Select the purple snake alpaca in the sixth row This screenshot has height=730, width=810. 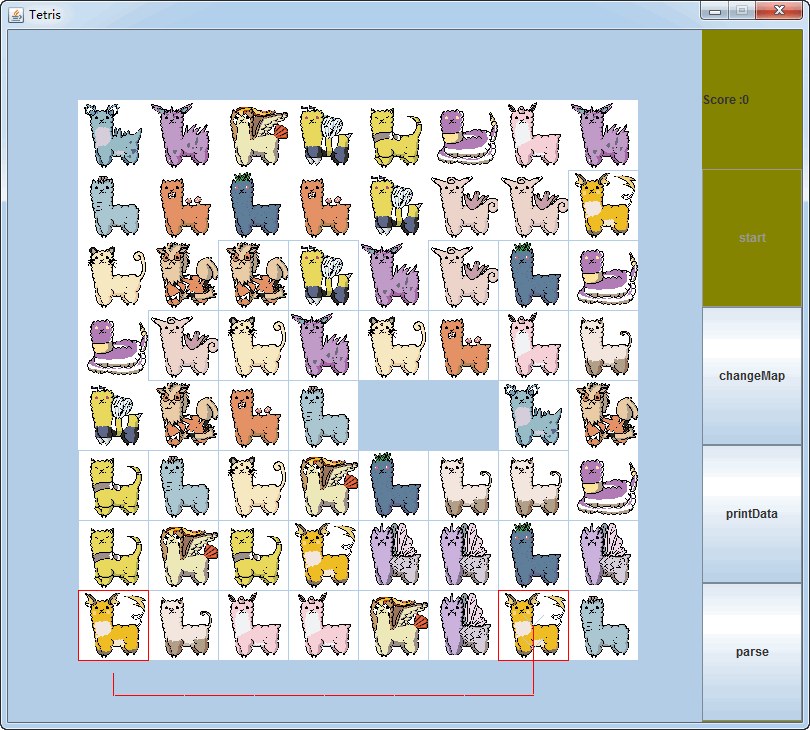603,486
